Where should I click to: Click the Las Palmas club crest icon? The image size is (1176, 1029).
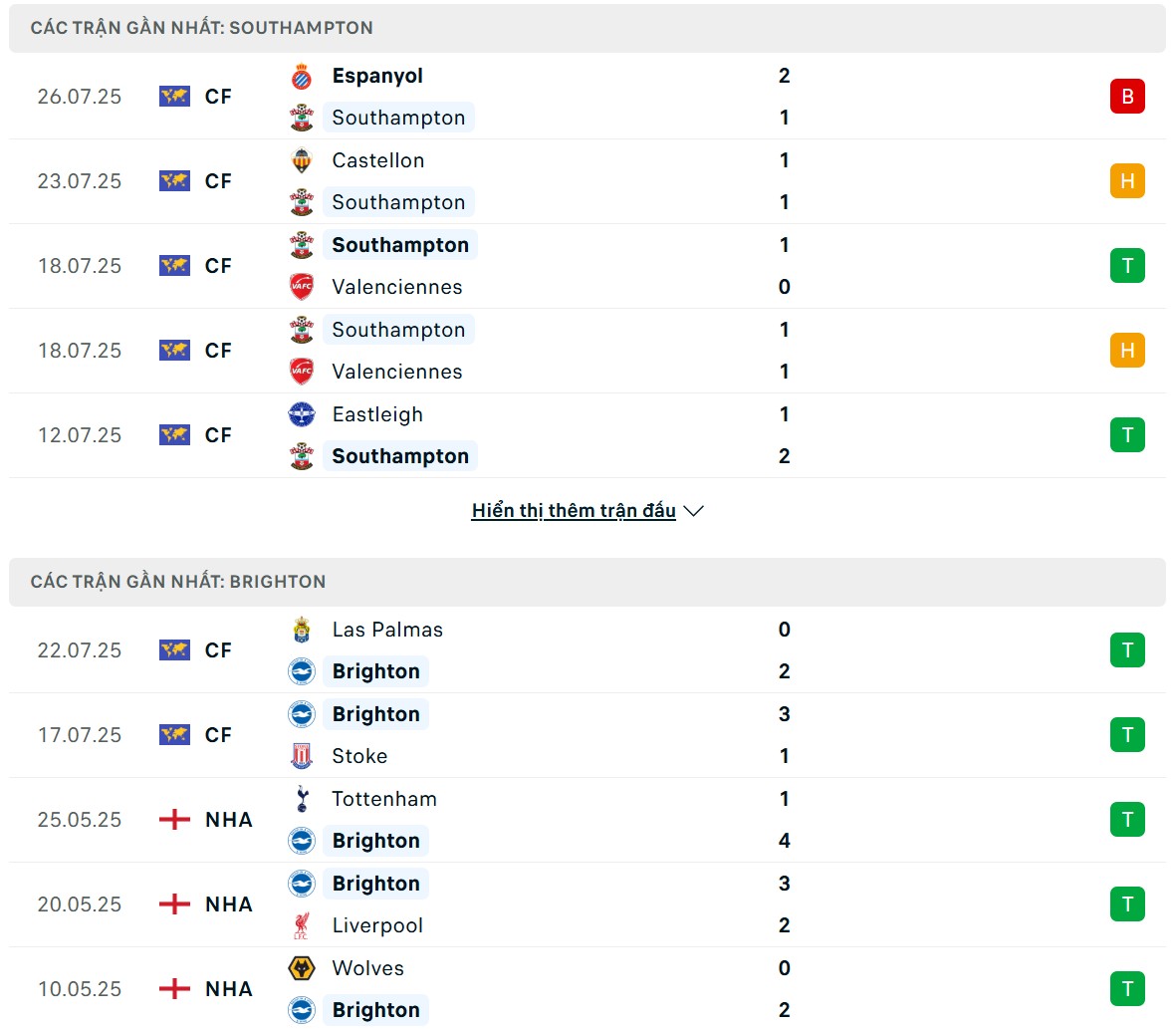click(302, 631)
